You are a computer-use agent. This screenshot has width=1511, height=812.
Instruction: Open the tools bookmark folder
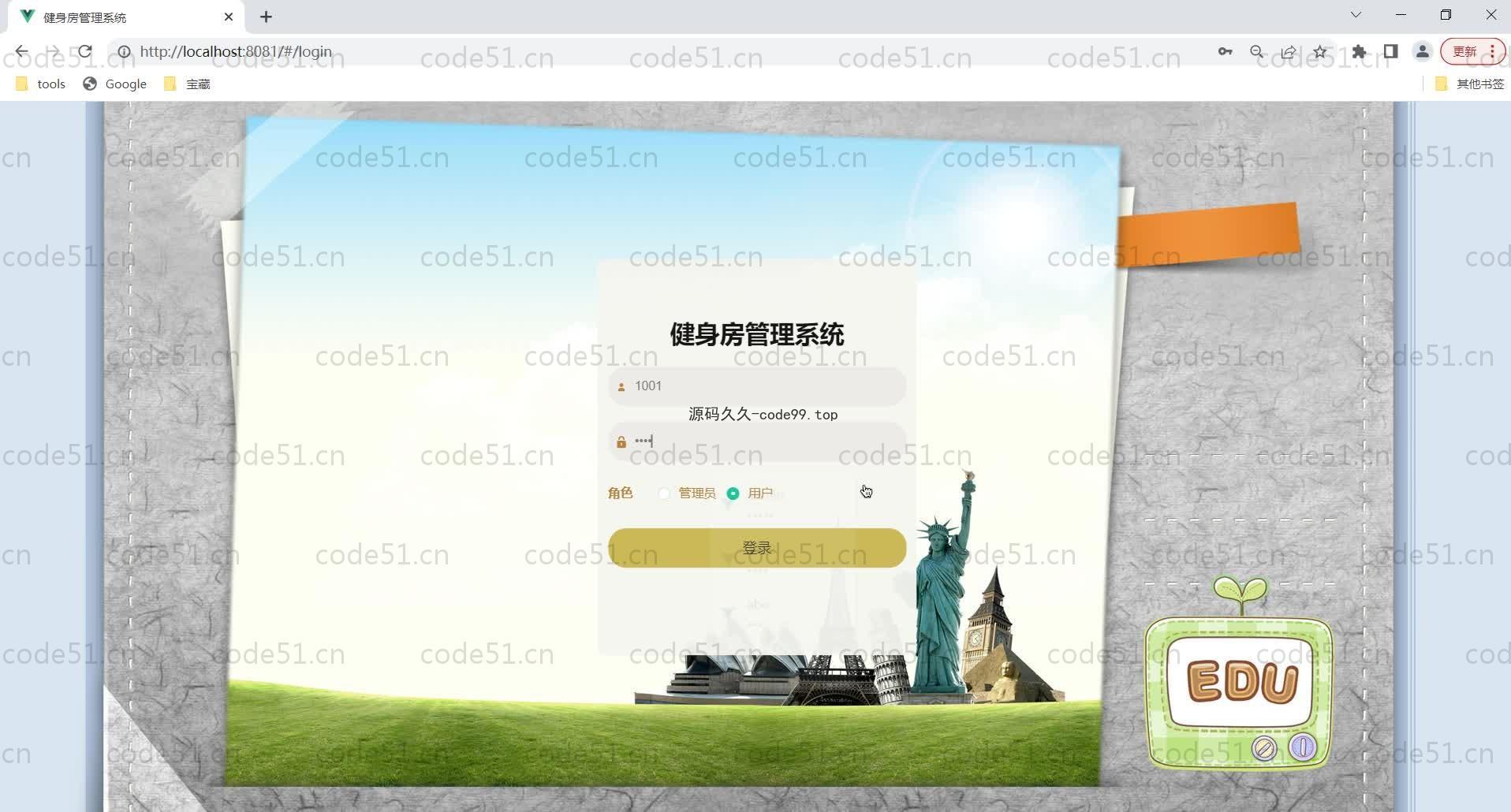point(40,84)
